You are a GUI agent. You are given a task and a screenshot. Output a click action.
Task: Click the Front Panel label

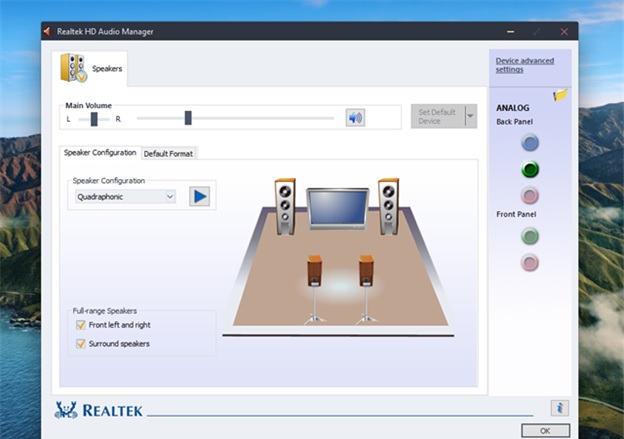click(516, 214)
